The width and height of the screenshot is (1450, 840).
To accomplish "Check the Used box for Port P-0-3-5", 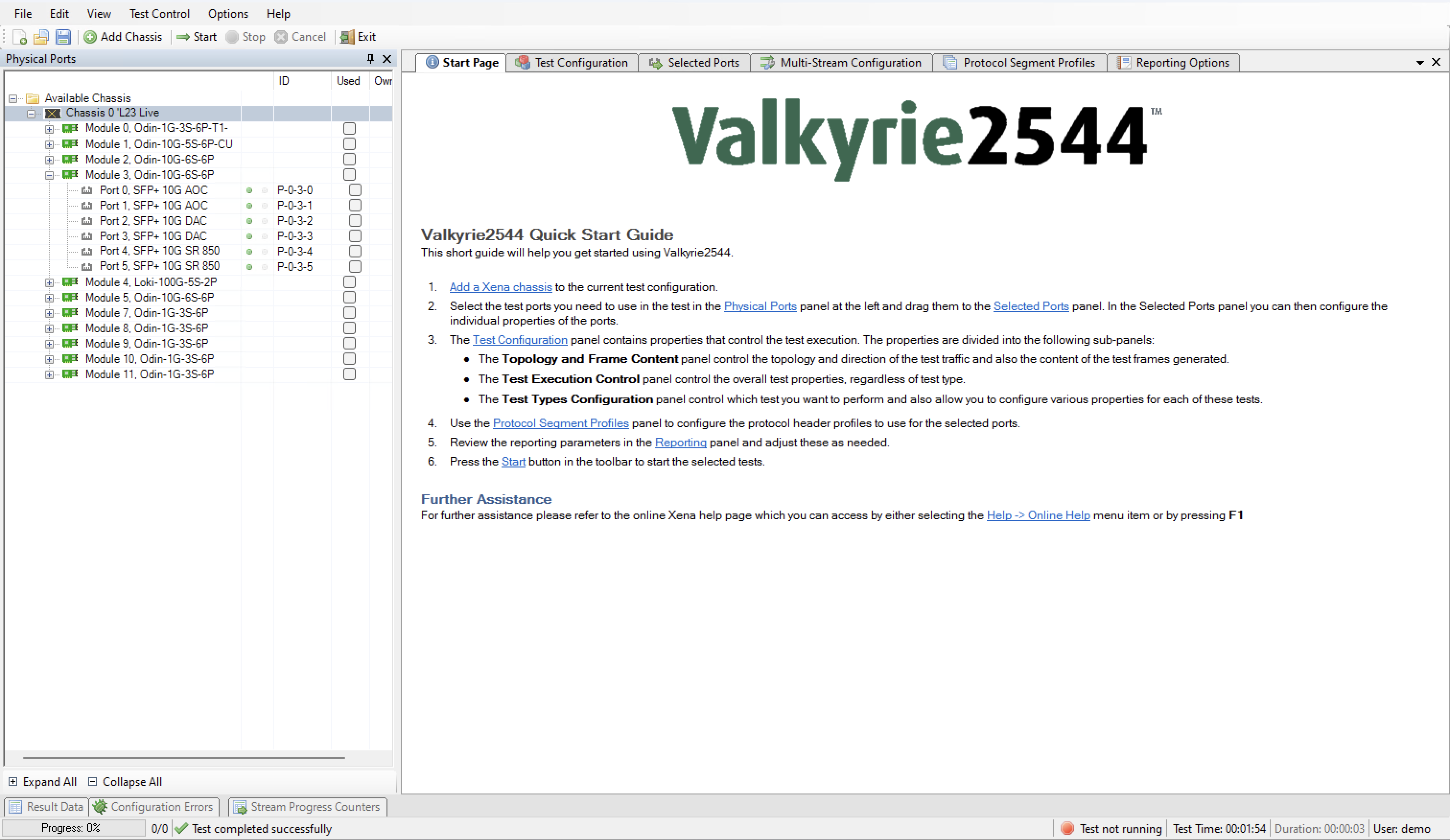I will click(355, 267).
